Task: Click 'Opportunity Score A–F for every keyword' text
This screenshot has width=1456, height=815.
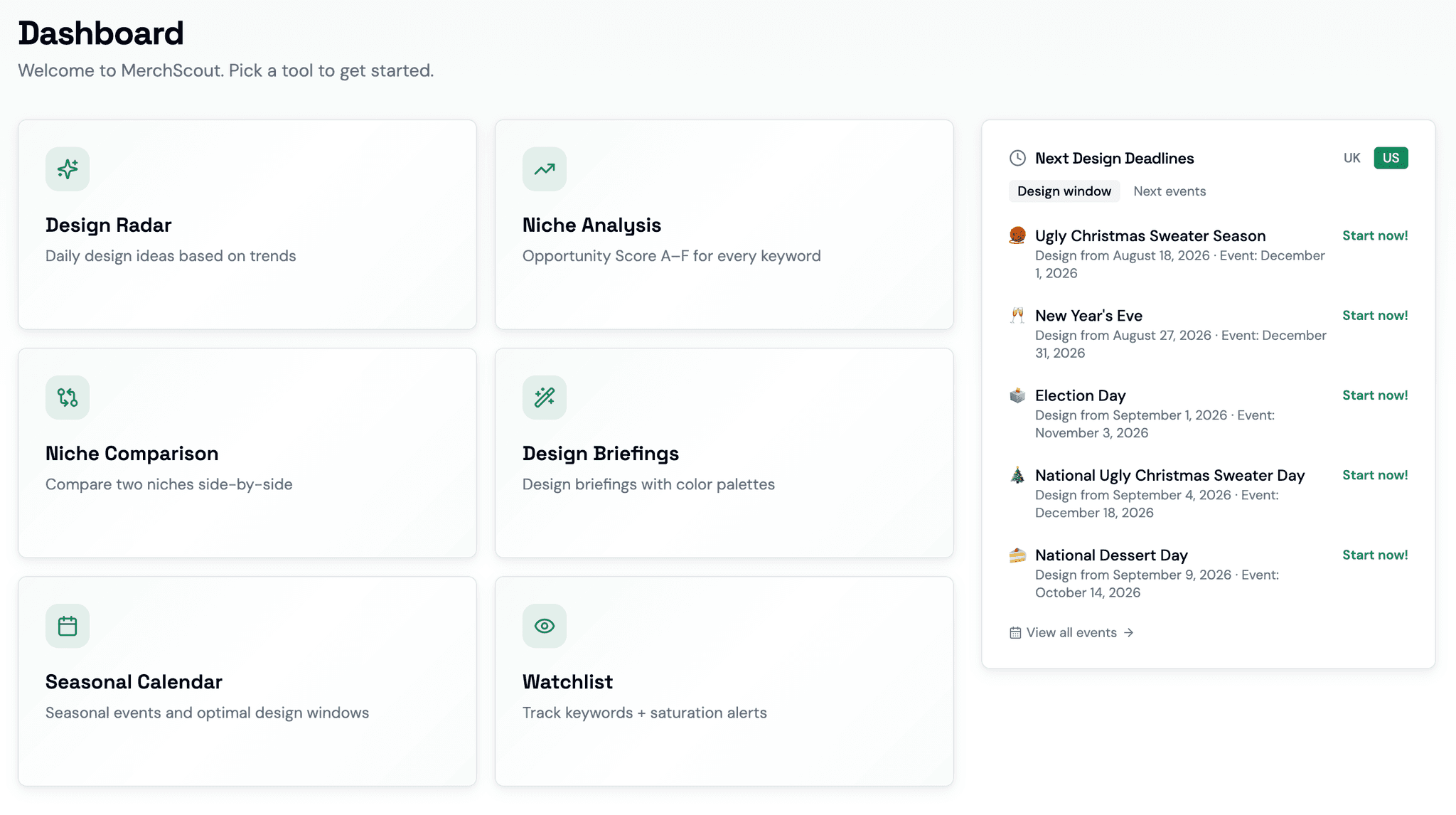Action: (671, 256)
